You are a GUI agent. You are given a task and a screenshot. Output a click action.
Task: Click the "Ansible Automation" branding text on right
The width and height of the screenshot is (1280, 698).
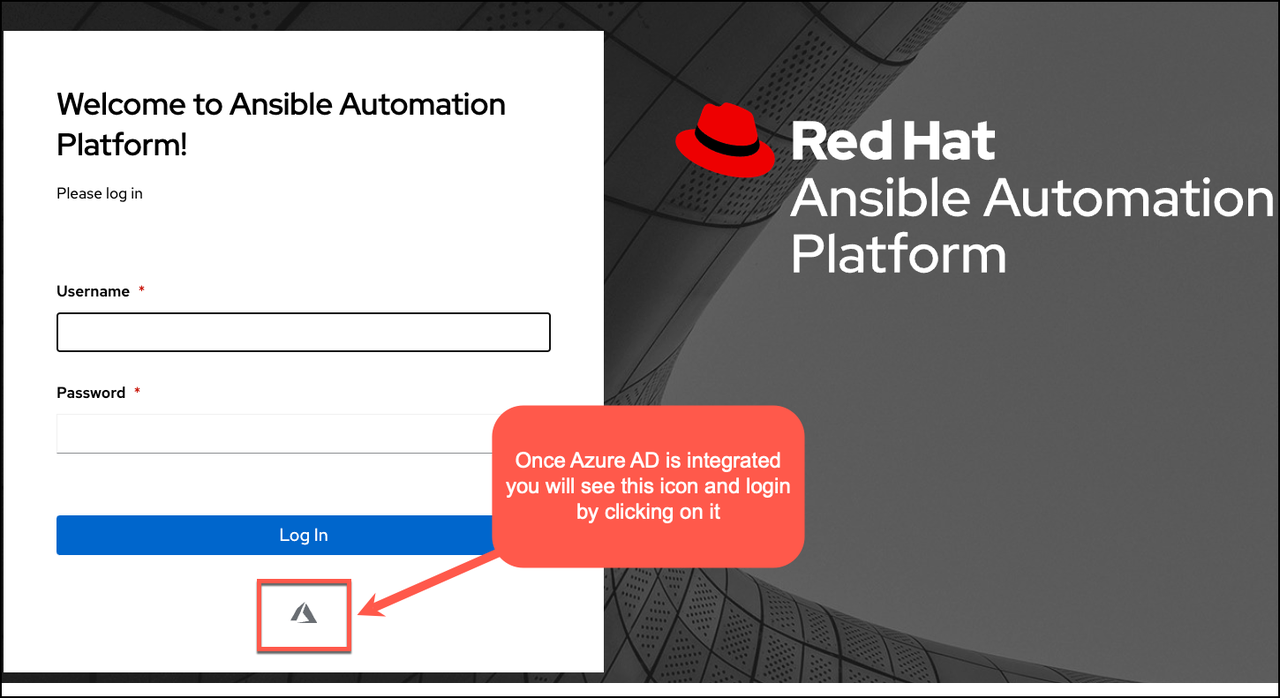coord(1030,197)
